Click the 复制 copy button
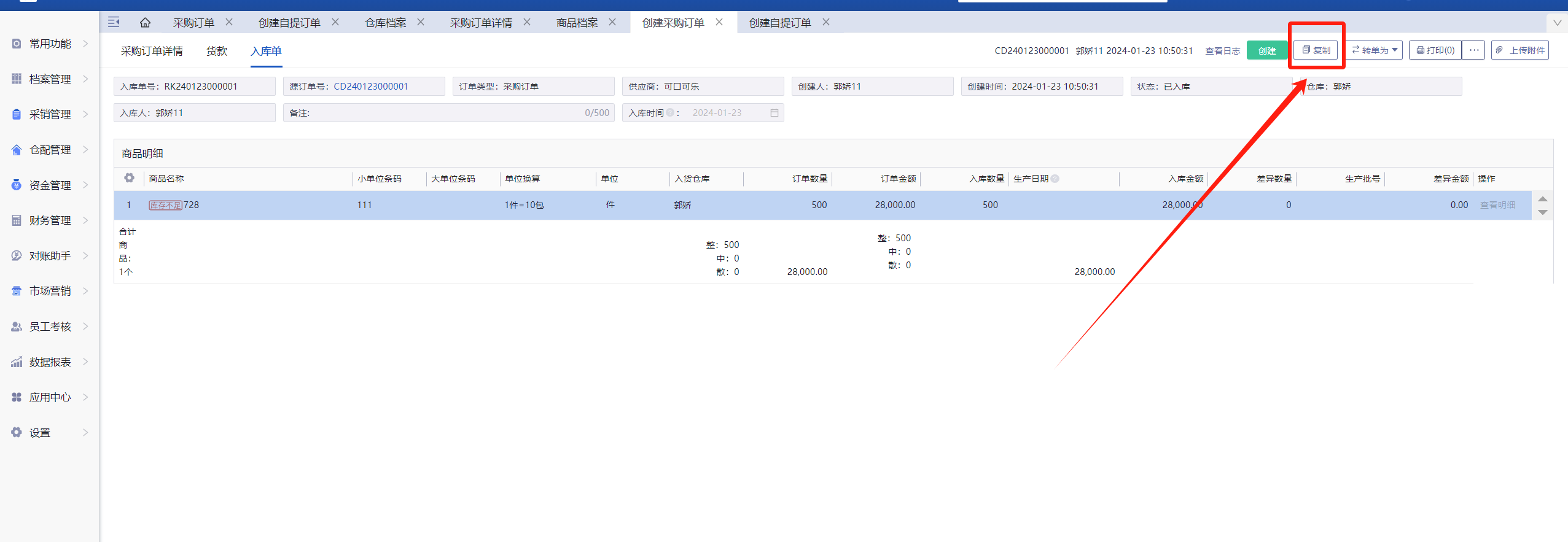Screen dimensions: 1568x542 coord(1316,50)
